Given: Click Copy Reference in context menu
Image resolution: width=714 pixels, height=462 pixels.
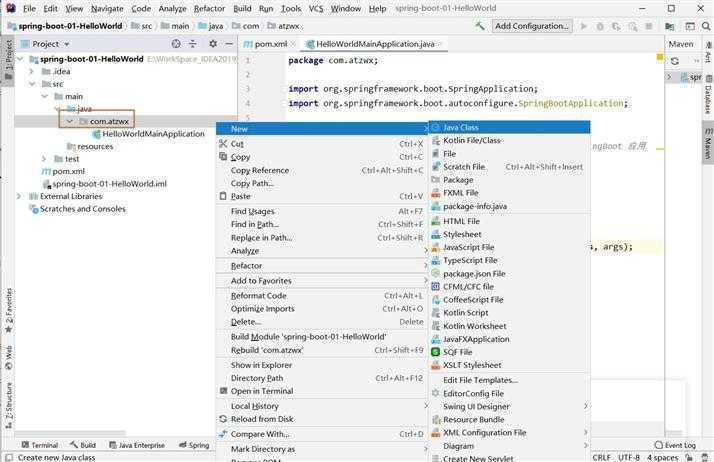Looking at the screenshot, I should pyautogui.click(x=321, y=170).
